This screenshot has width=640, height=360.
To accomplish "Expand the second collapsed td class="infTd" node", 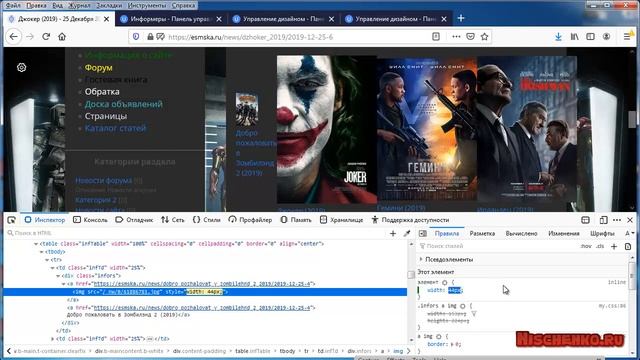I will tap(52, 339).
